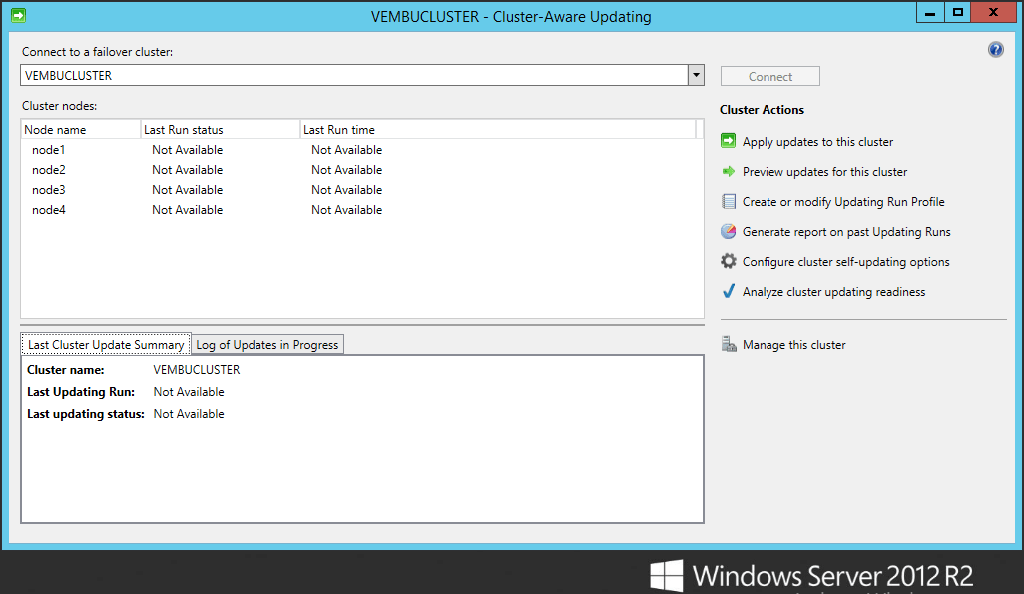The image size is (1024, 594).
Task: Click the Connect button
Action: pos(770,76)
